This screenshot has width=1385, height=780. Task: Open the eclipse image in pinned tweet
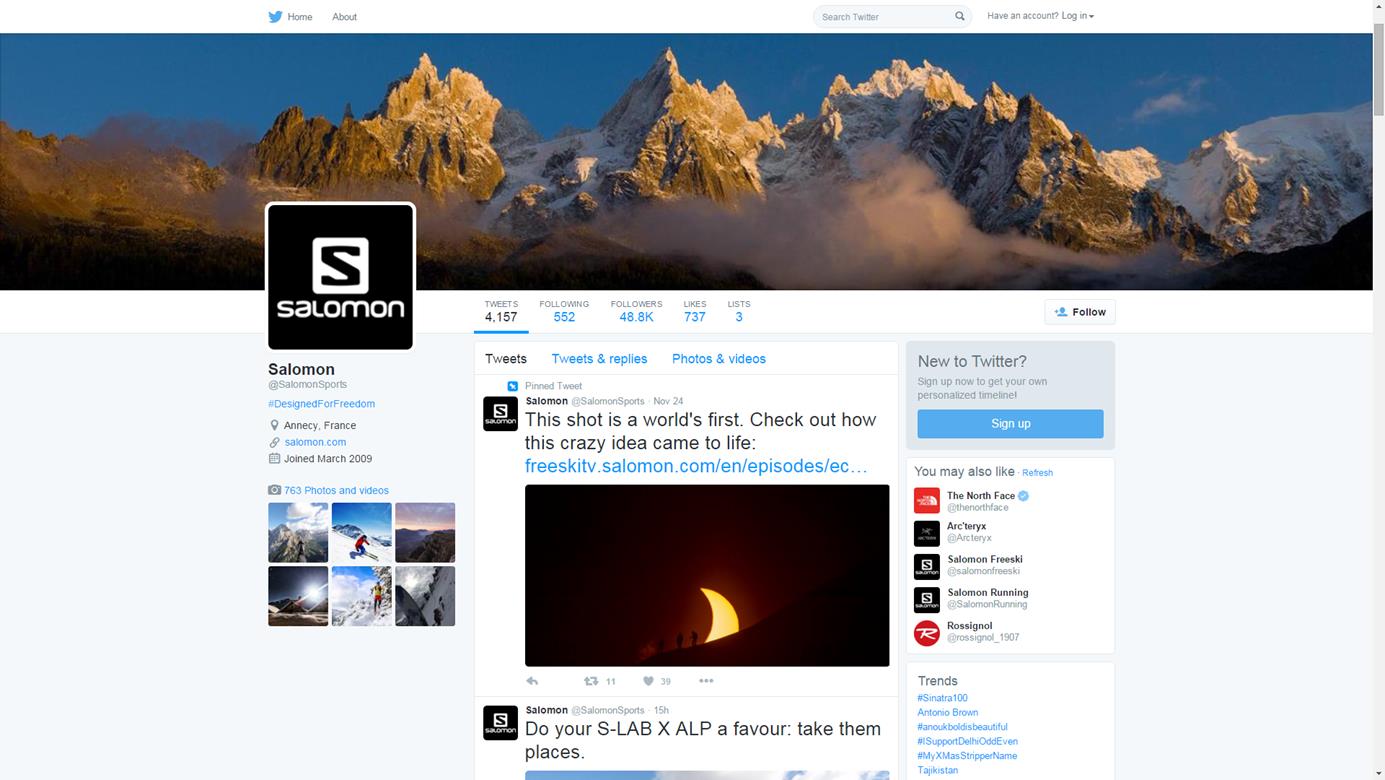(x=707, y=576)
